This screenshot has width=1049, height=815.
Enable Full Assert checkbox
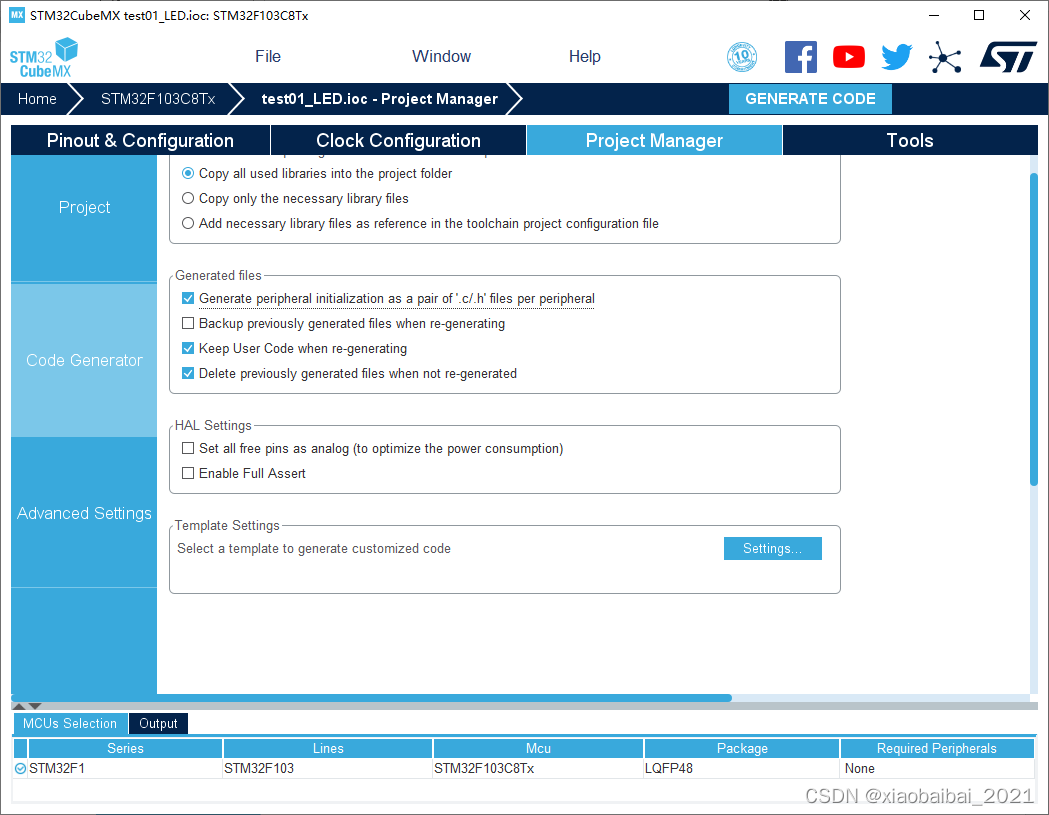coord(188,473)
